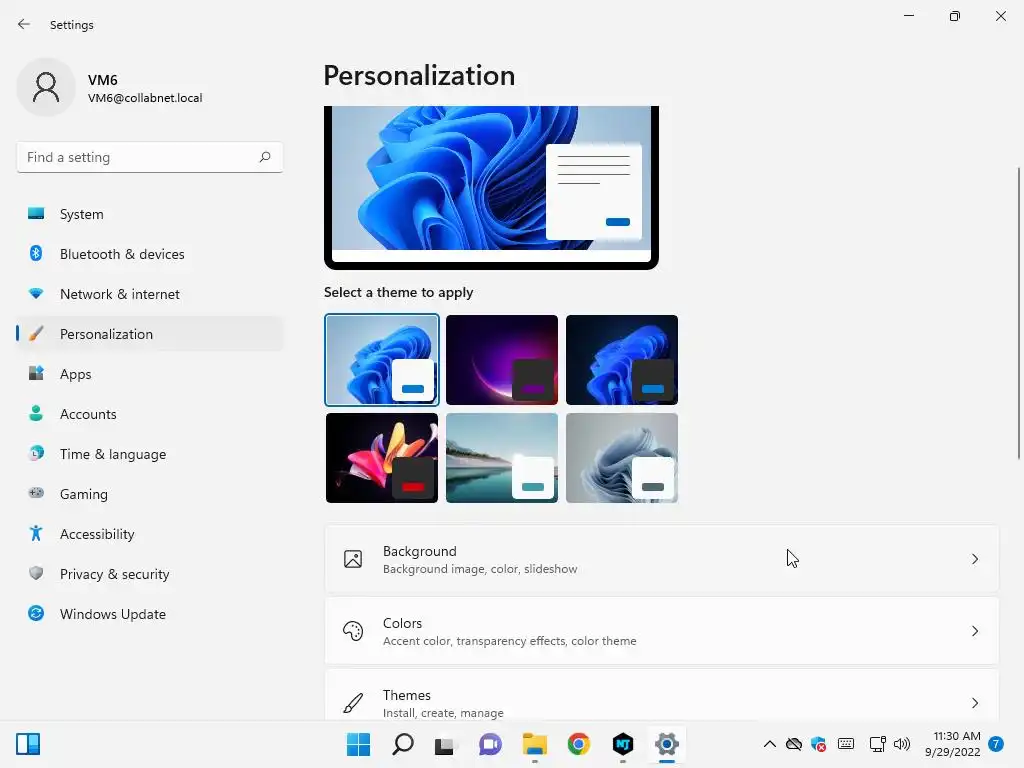The width and height of the screenshot is (1024, 768).
Task: Open Accessibility settings
Action: [x=150, y=534]
